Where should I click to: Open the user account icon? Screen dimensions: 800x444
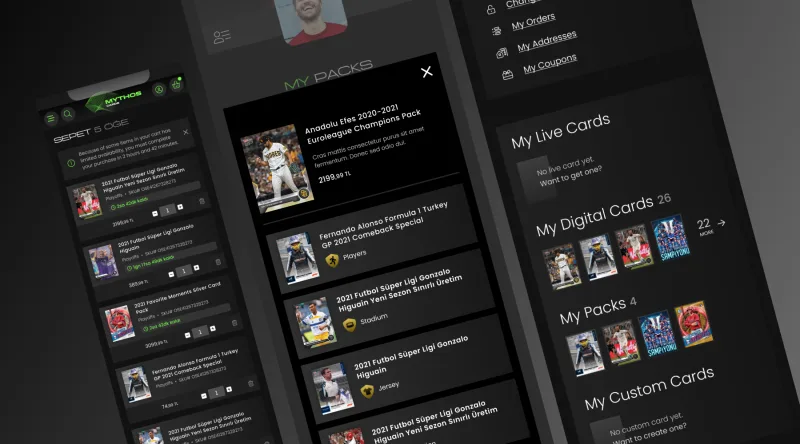[x=159, y=90]
